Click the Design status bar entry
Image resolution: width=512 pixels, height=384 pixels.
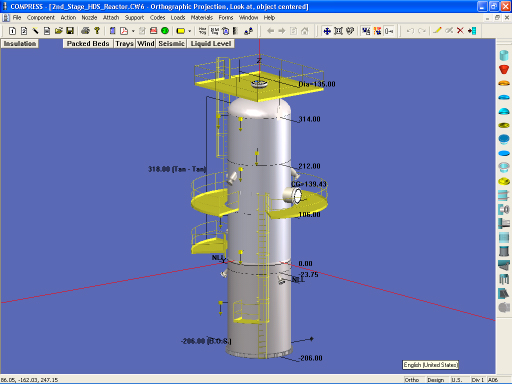pos(436,380)
